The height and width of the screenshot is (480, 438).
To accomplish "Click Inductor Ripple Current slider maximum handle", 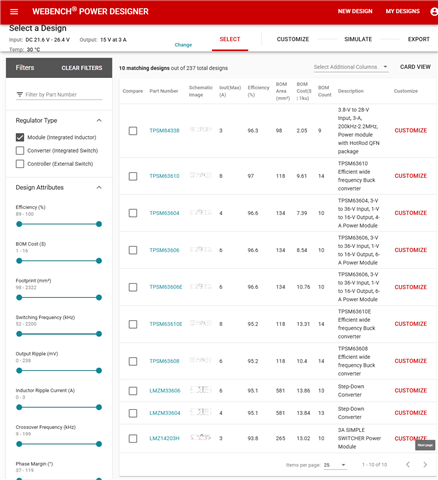I will tap(99, 407).
